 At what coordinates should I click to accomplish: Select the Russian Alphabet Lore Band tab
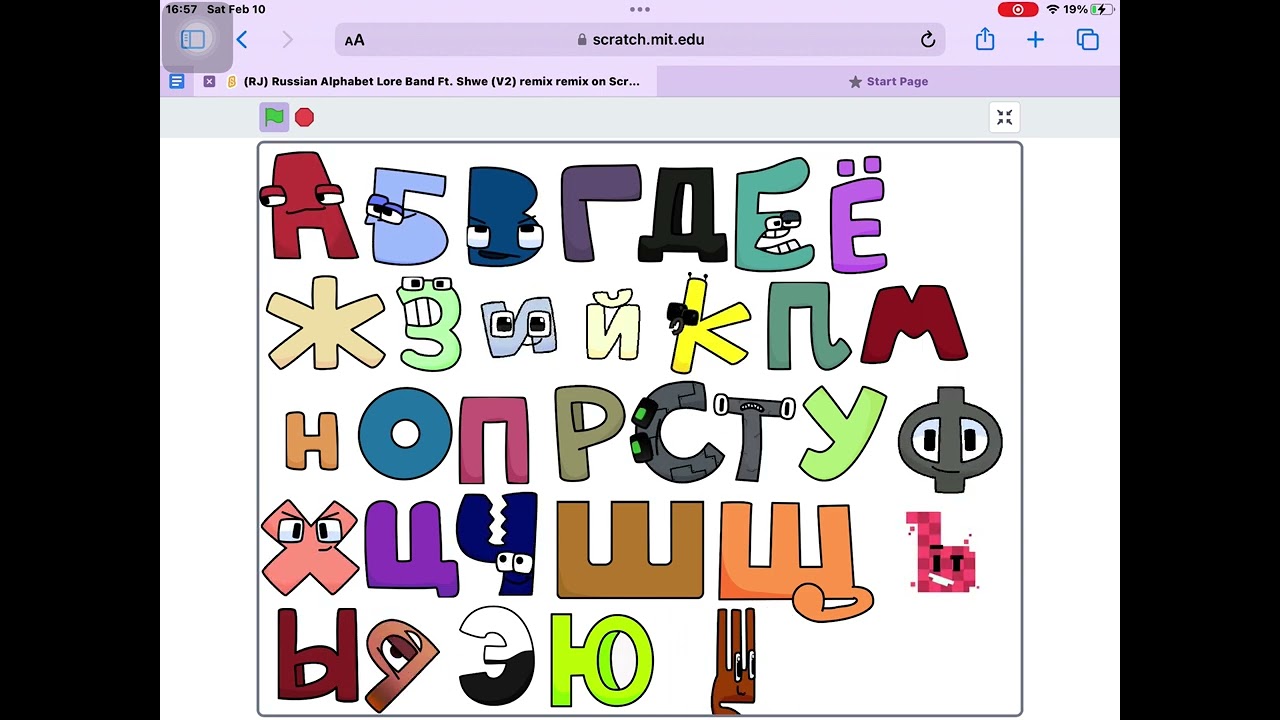pos(425,82)
